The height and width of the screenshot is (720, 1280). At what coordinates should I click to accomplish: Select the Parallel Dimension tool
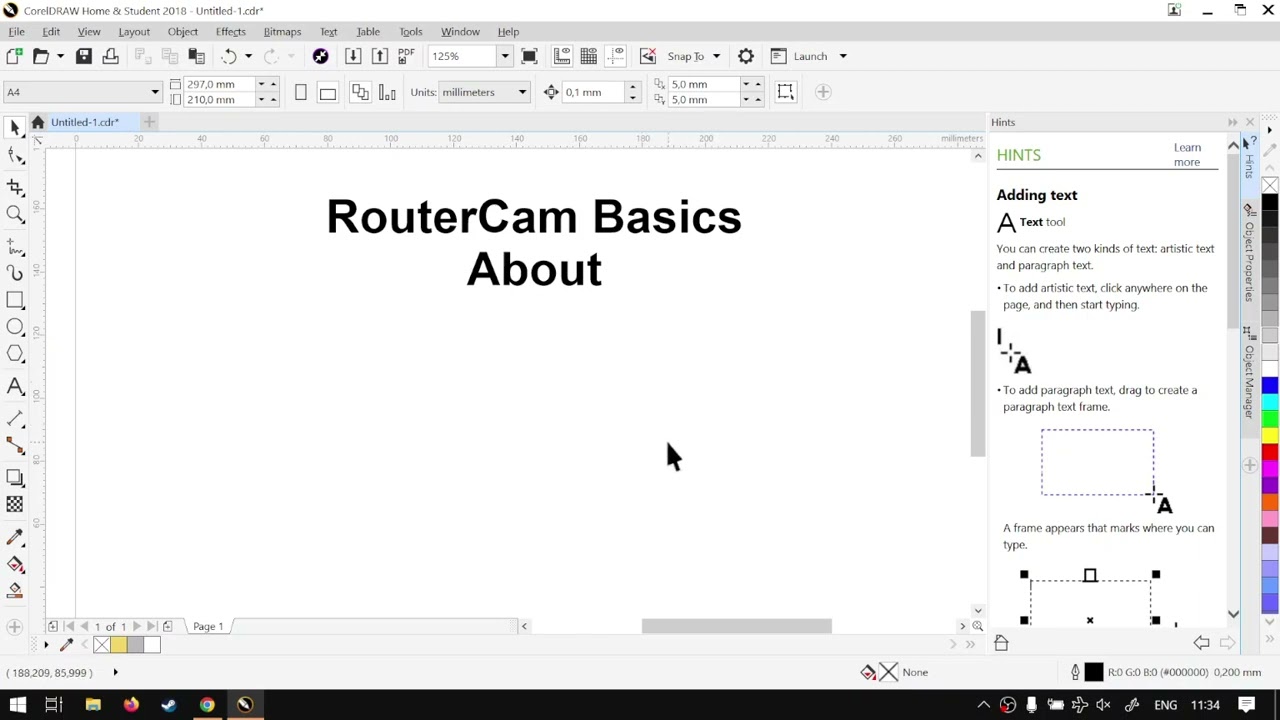click(x=15, y=417)
